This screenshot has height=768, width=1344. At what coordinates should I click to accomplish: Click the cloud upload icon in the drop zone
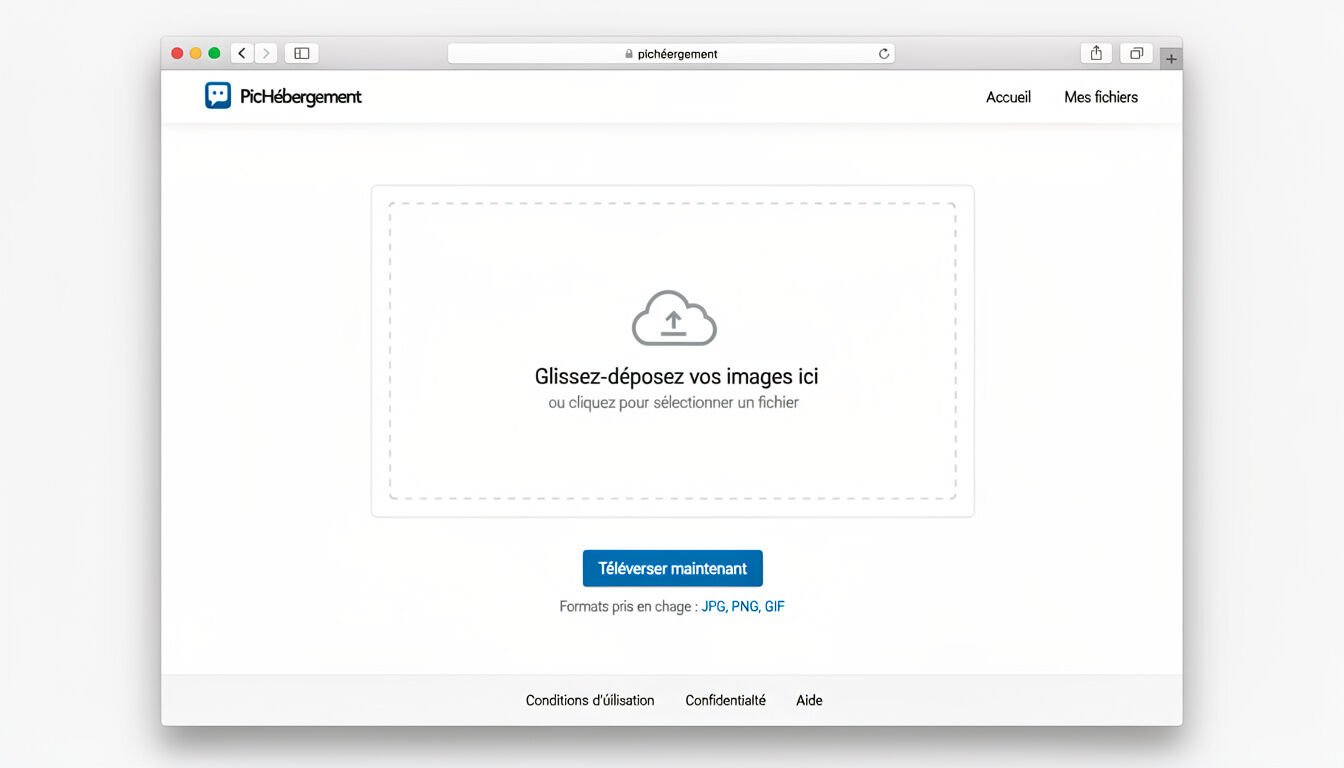673,317
